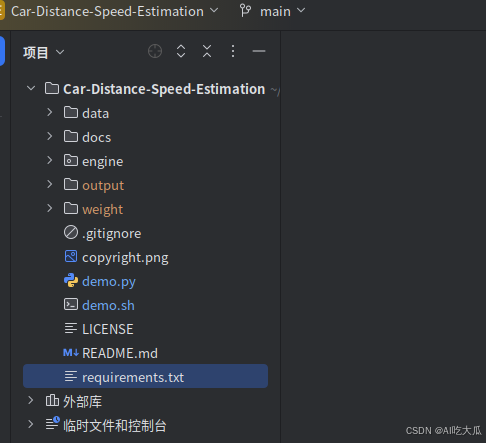Hide the project panel with minimize icon
The image size is (486, 443).
point(259,51)
